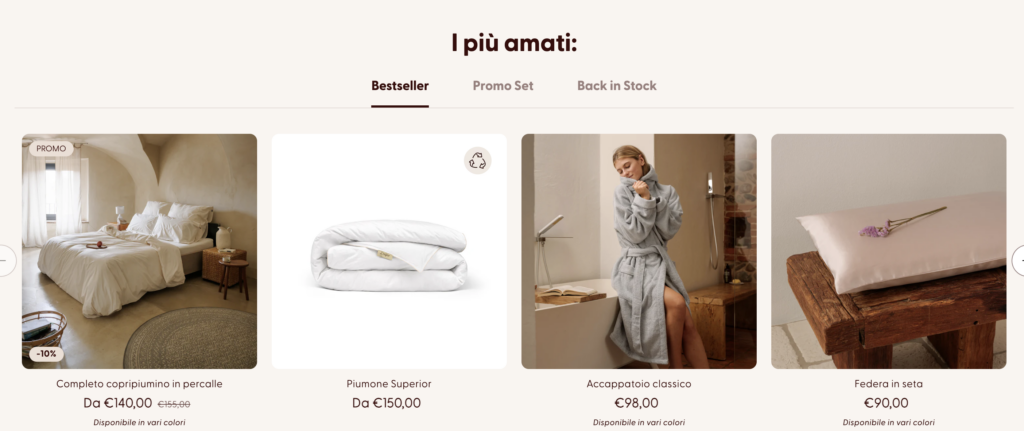Switch to the Promo Set tab
Viewport: 1024px width, 431px height.
tap(503, 86)
